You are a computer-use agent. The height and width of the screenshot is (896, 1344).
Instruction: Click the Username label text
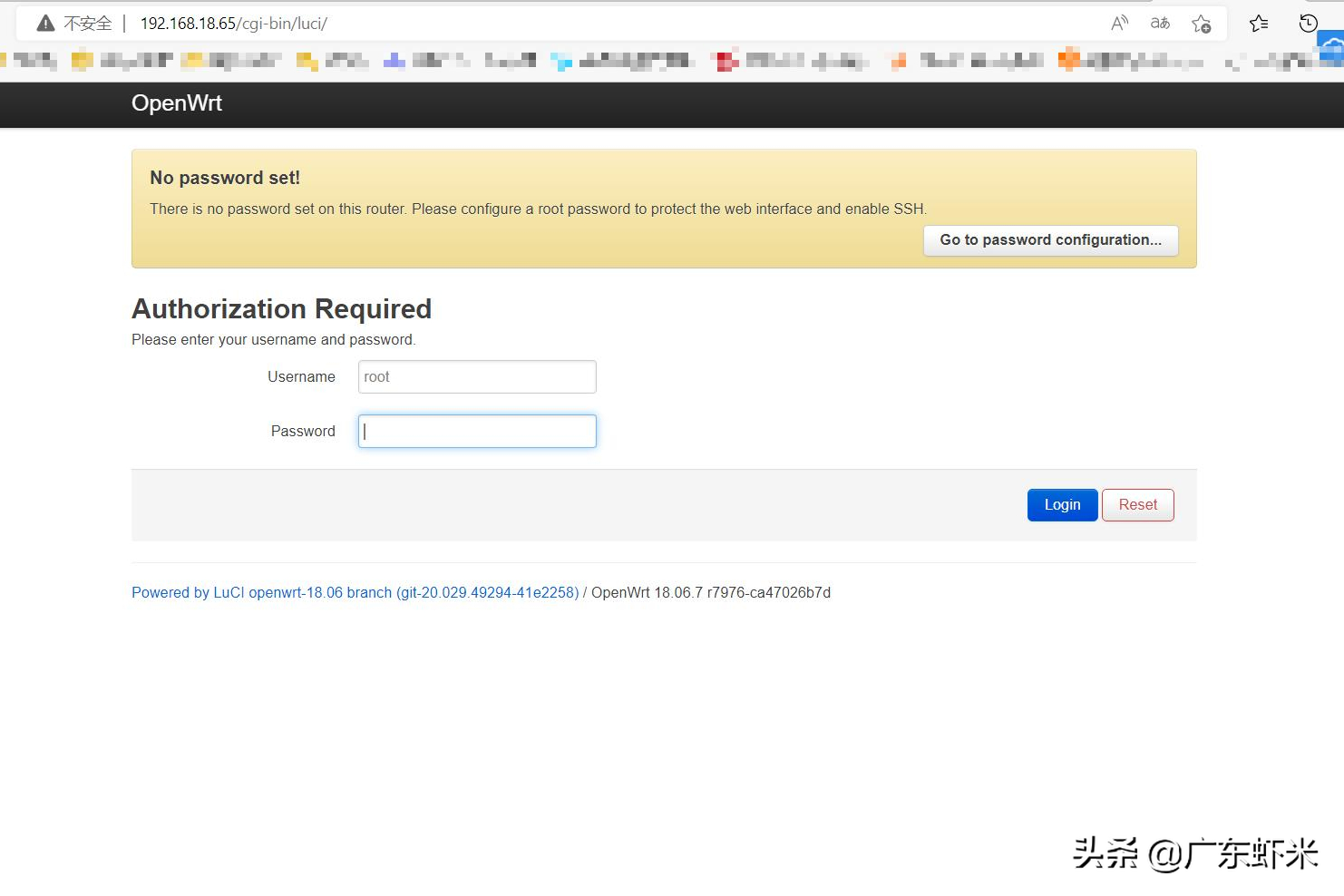pos(301,377)
